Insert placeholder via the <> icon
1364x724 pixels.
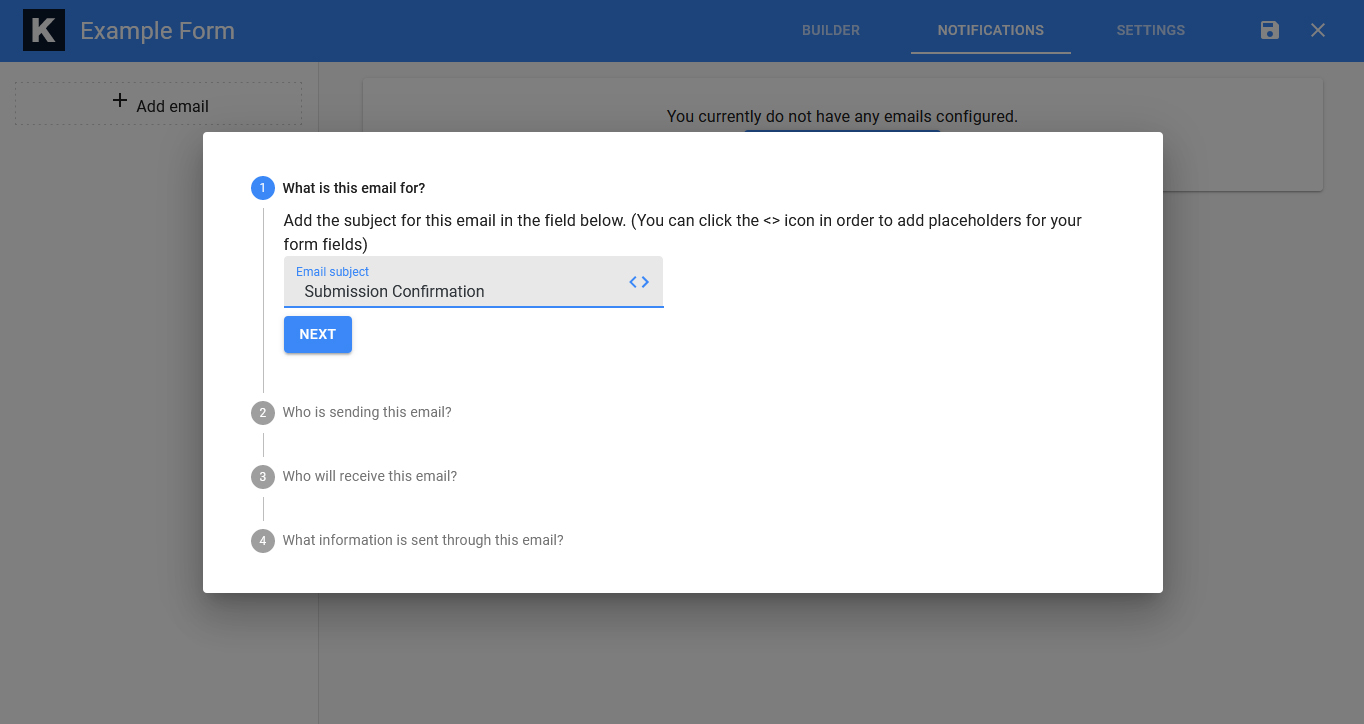pos(639,282)
